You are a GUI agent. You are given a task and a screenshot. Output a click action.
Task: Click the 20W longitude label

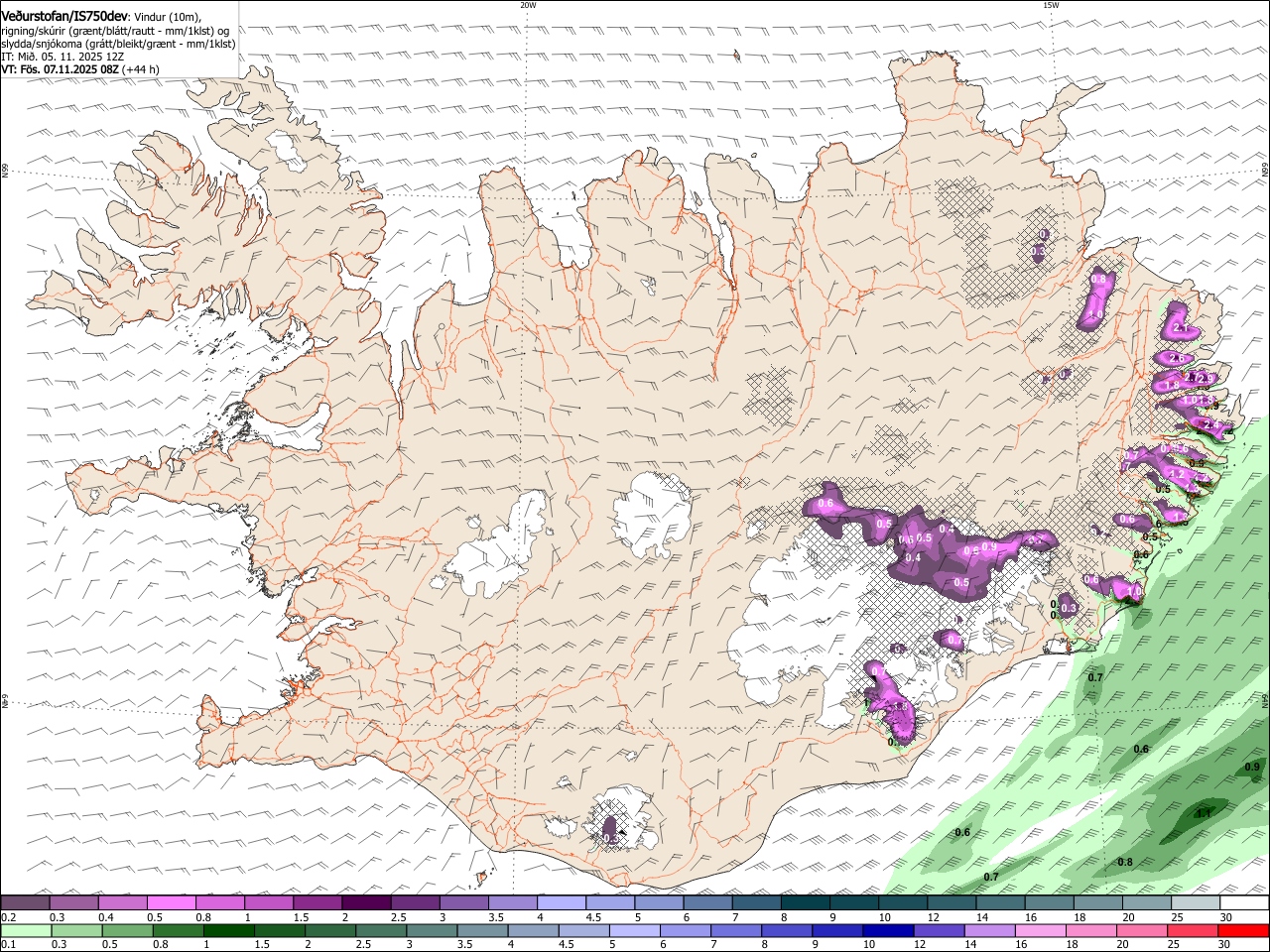(528, 5)
